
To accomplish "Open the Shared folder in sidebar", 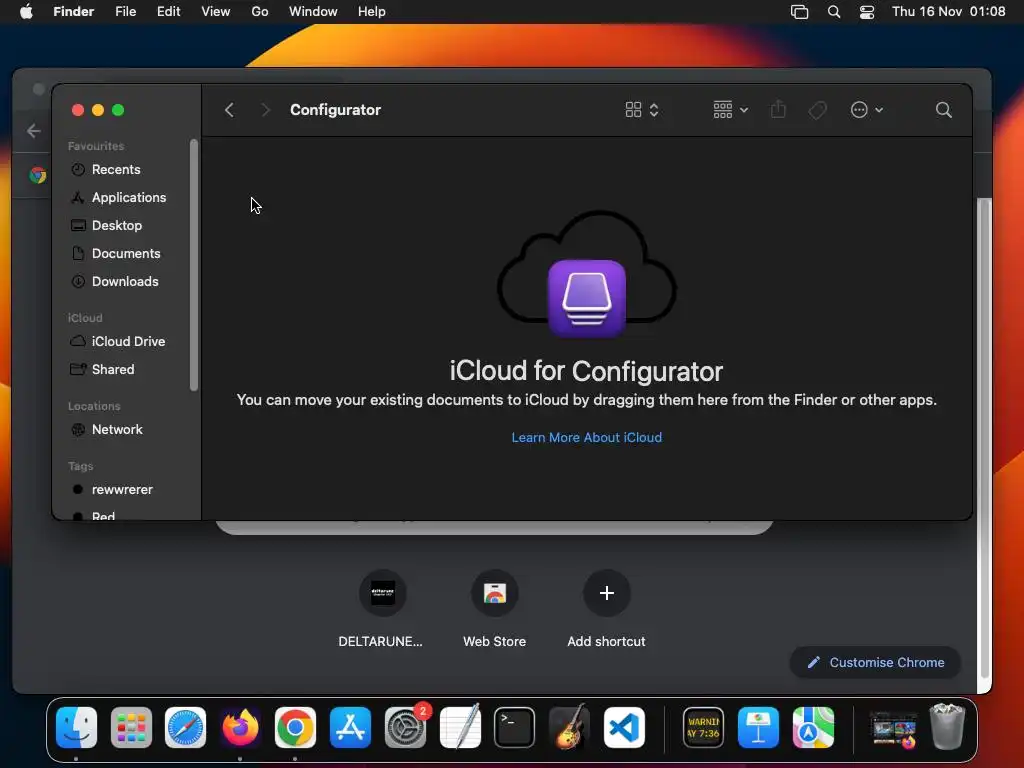I will click(x=103, y=370).
